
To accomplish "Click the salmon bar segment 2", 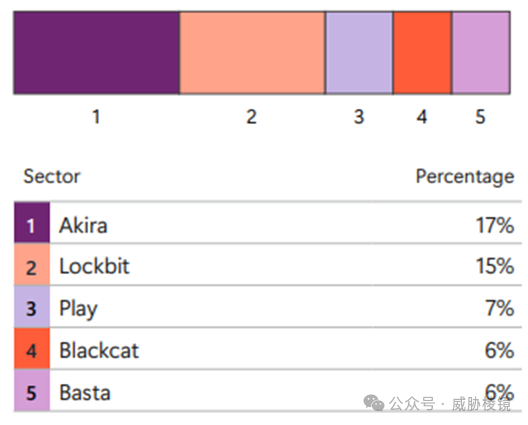I will (252, 53).
